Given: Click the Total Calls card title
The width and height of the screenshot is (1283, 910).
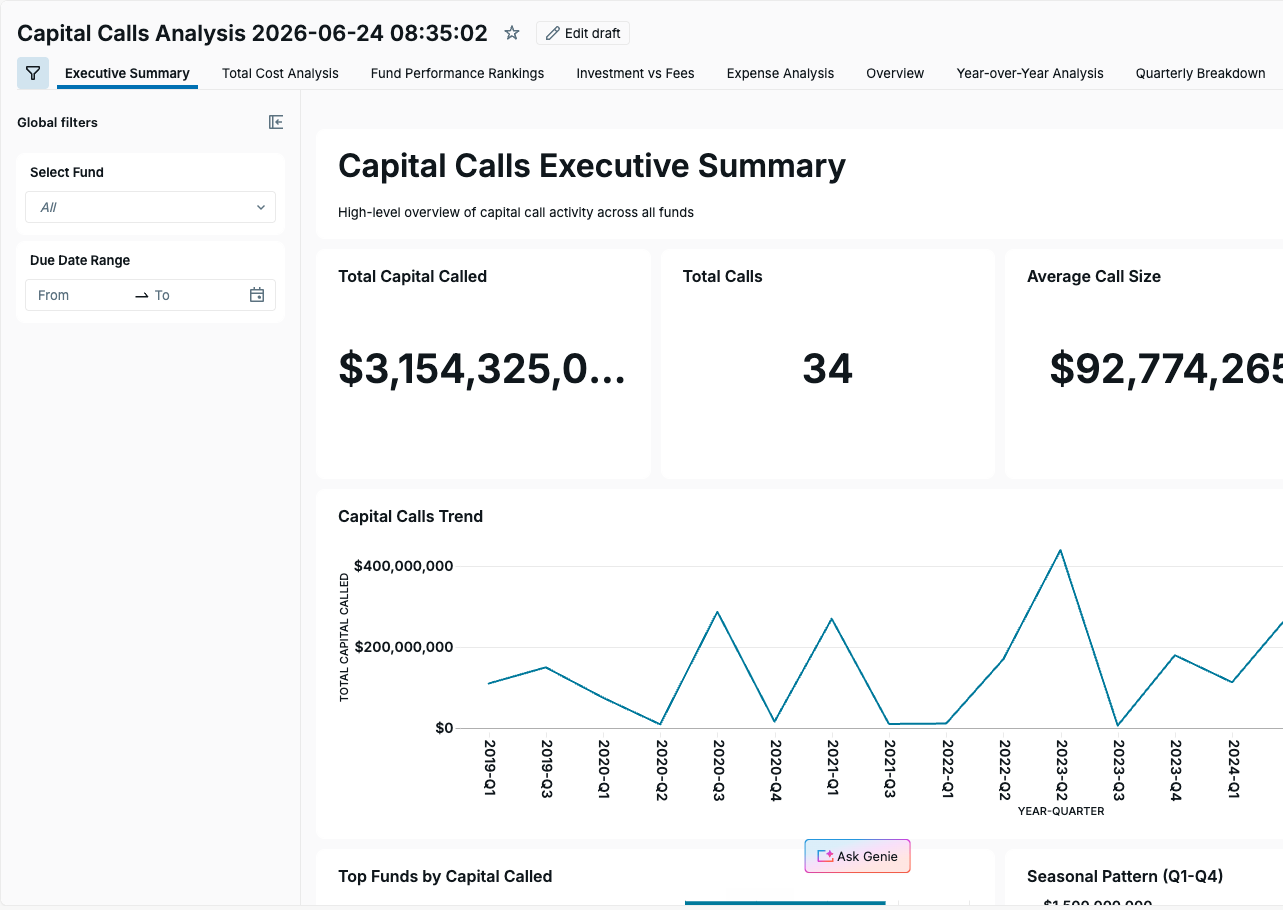Looking at the screenshot, I should tap(722, 276).
